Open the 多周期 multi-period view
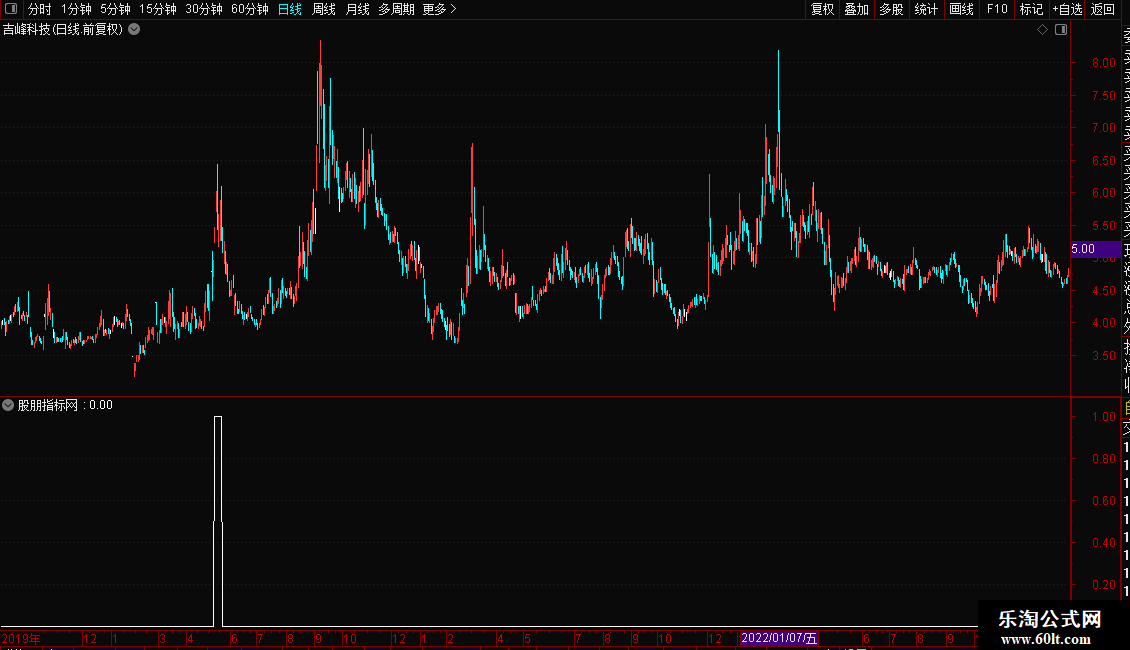This screenshot has height=650, width=1130. point(396,9)
